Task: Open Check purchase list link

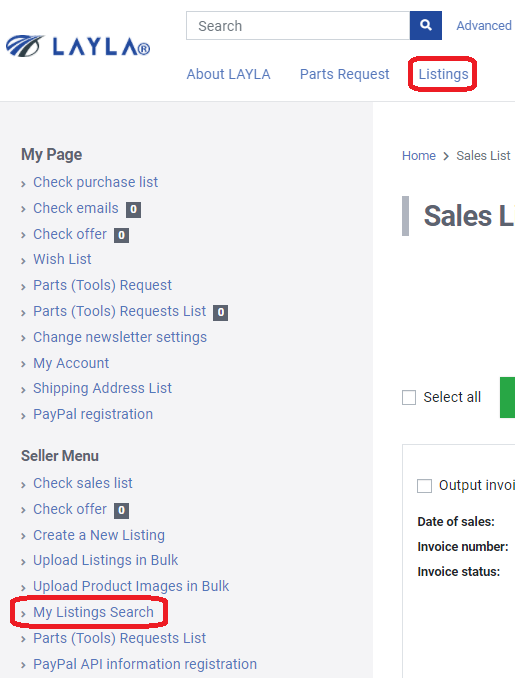Action: (96, 182)
